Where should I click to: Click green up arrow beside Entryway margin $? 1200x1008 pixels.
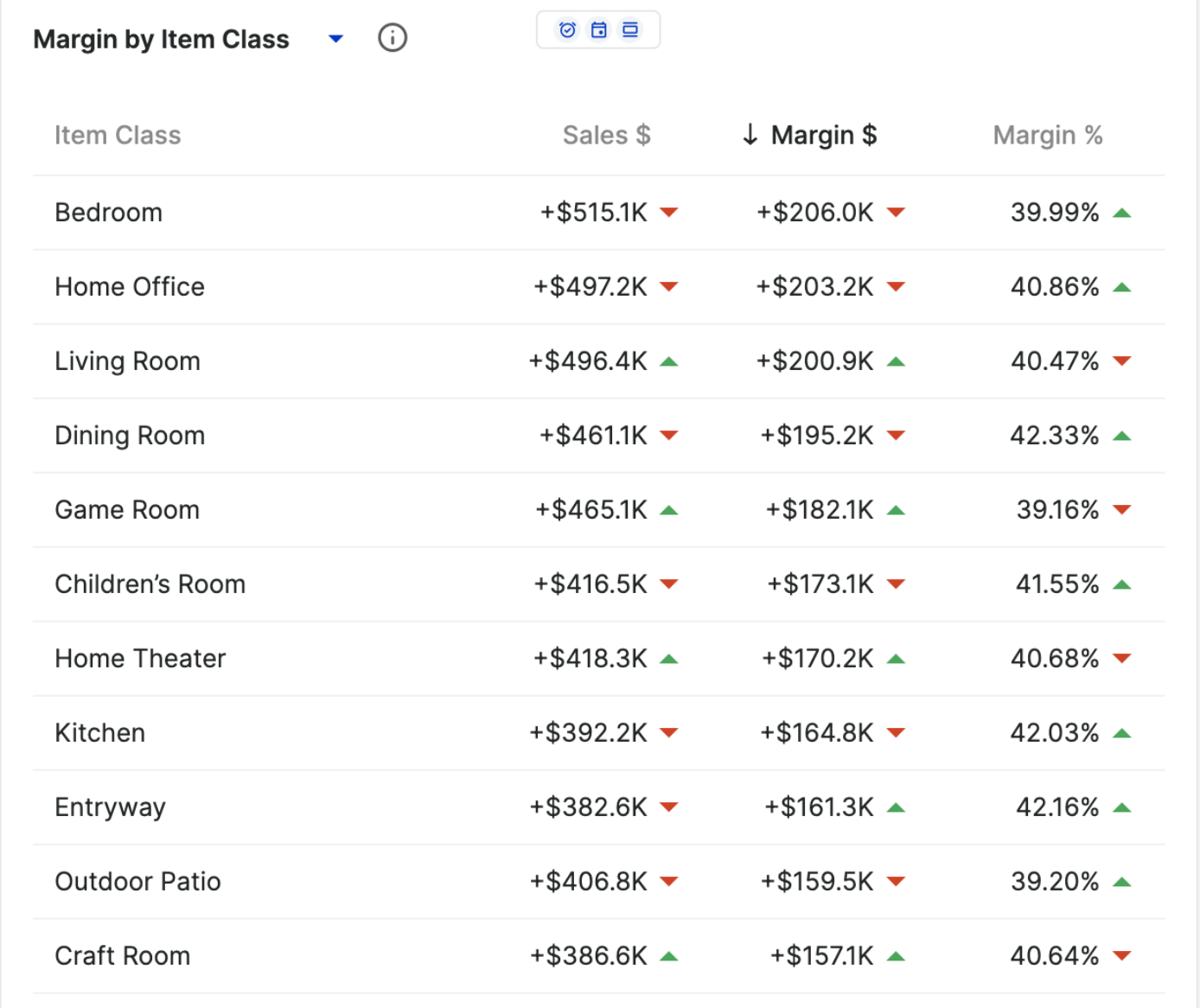896,807
